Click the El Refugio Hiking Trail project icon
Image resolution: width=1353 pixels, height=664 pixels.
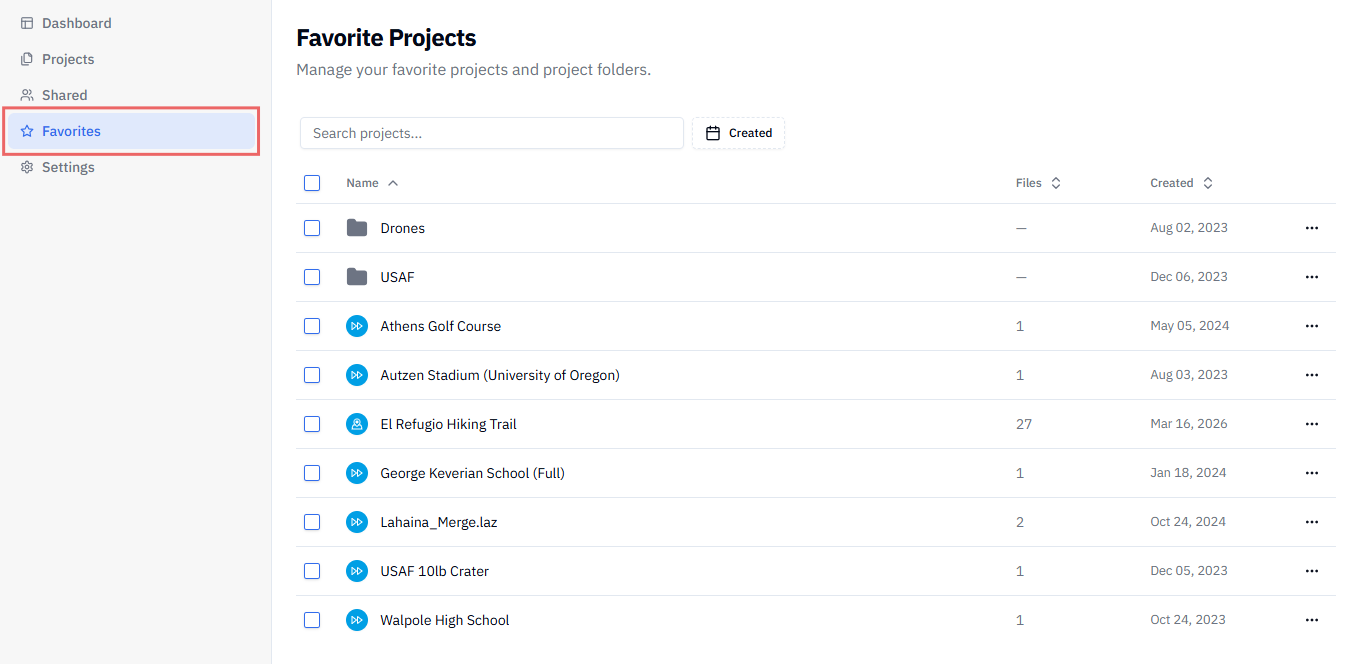357,424
